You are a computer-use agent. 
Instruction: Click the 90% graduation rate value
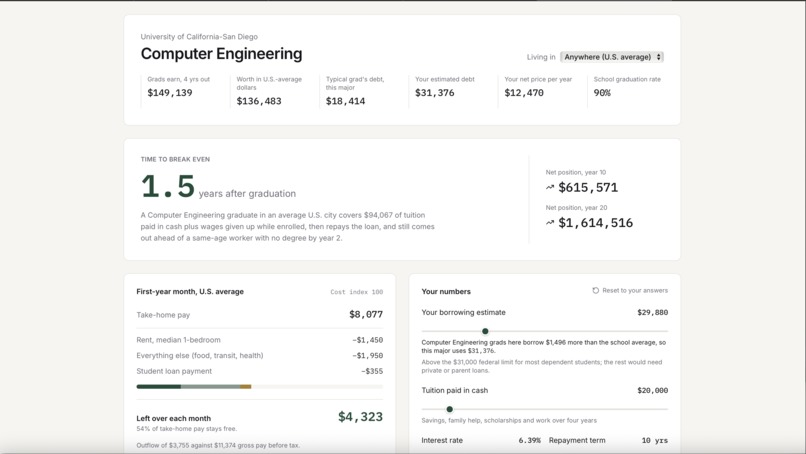pos(602,93)
